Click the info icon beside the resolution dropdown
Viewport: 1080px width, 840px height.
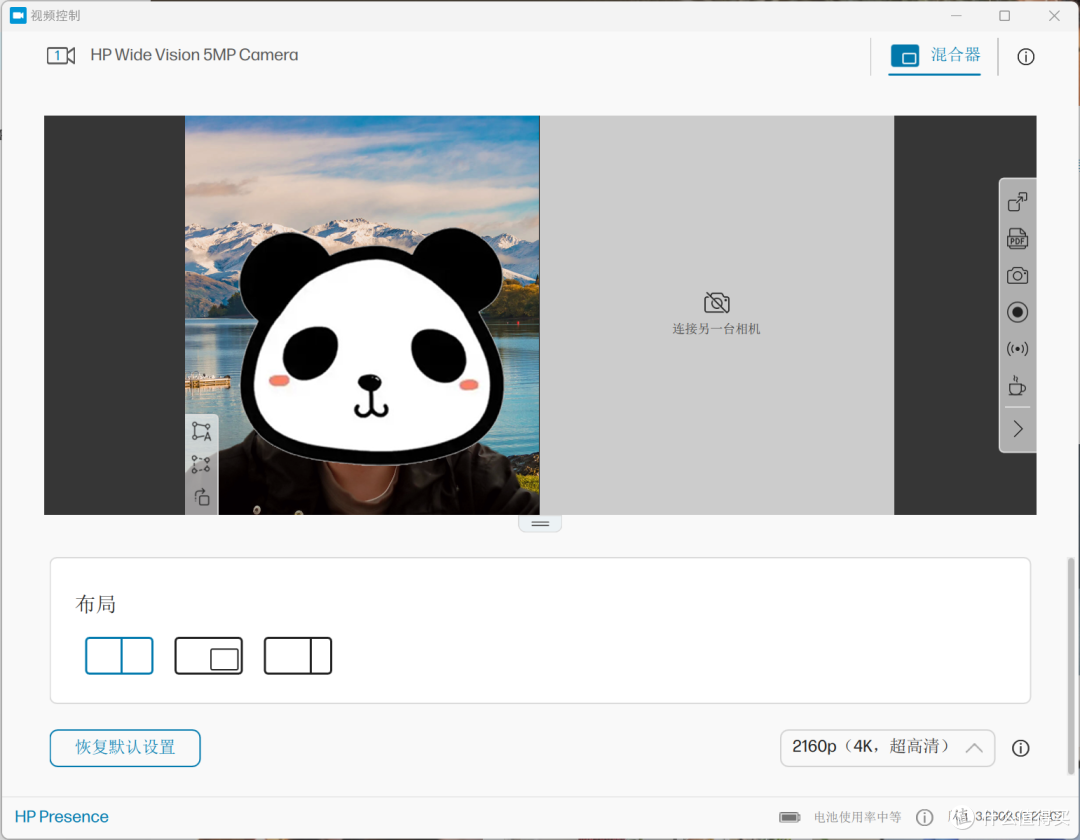(1021, 748)
